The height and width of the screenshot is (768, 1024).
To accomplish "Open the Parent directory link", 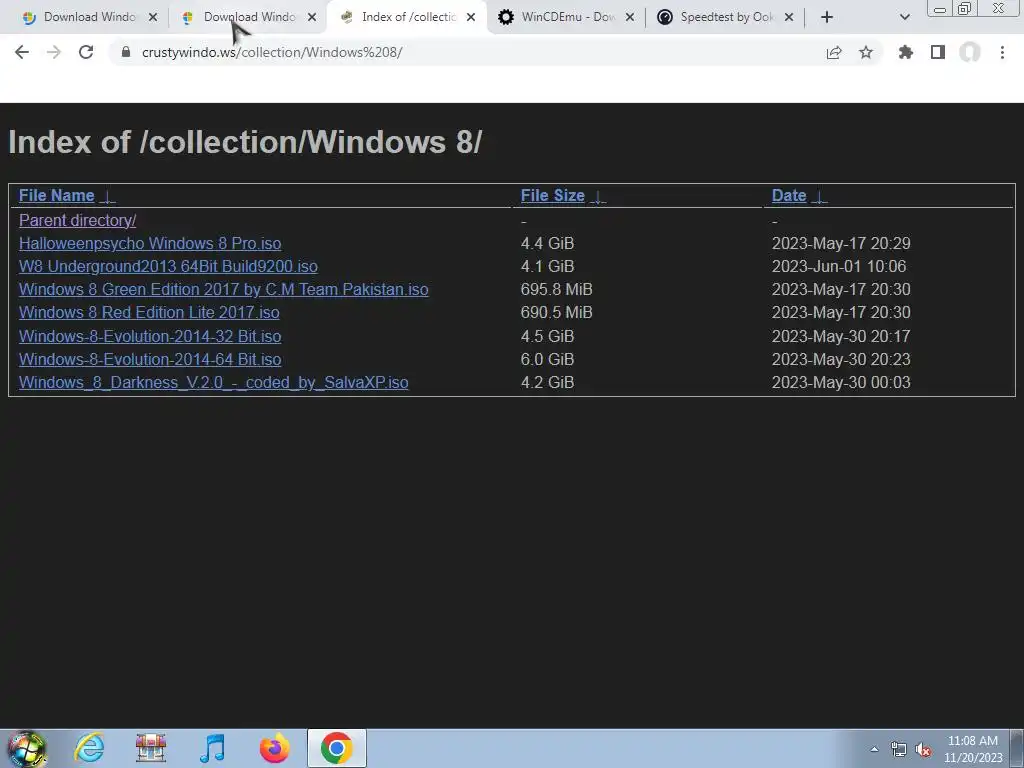I will click(78, 221).
